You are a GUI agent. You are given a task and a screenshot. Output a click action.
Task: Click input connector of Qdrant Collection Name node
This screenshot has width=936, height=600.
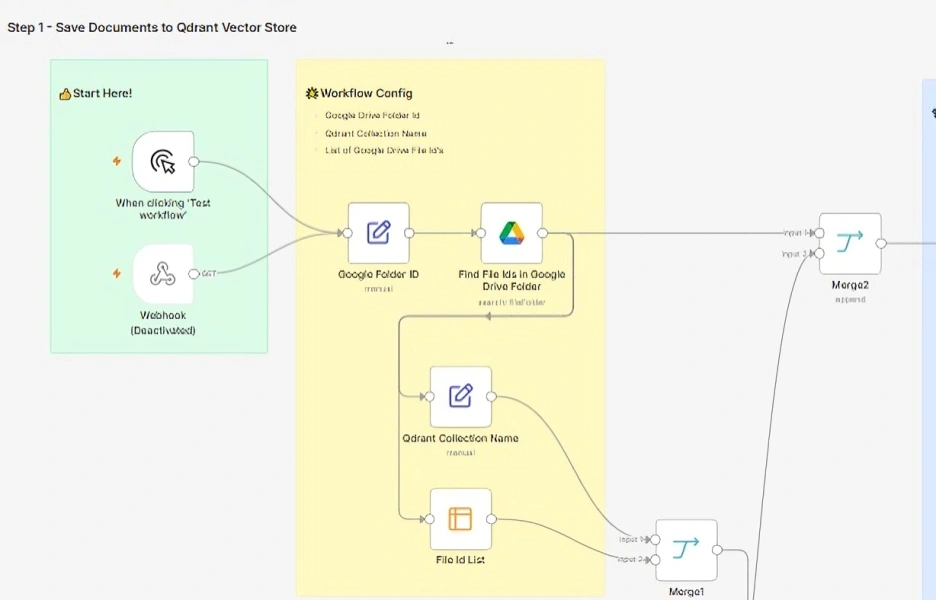430,396
